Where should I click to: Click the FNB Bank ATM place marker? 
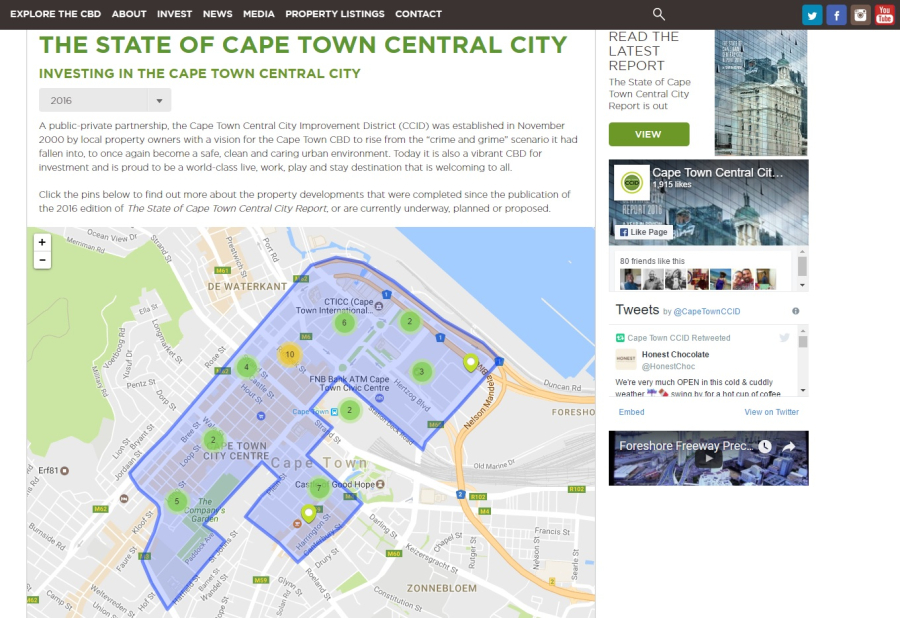[379, 398]
